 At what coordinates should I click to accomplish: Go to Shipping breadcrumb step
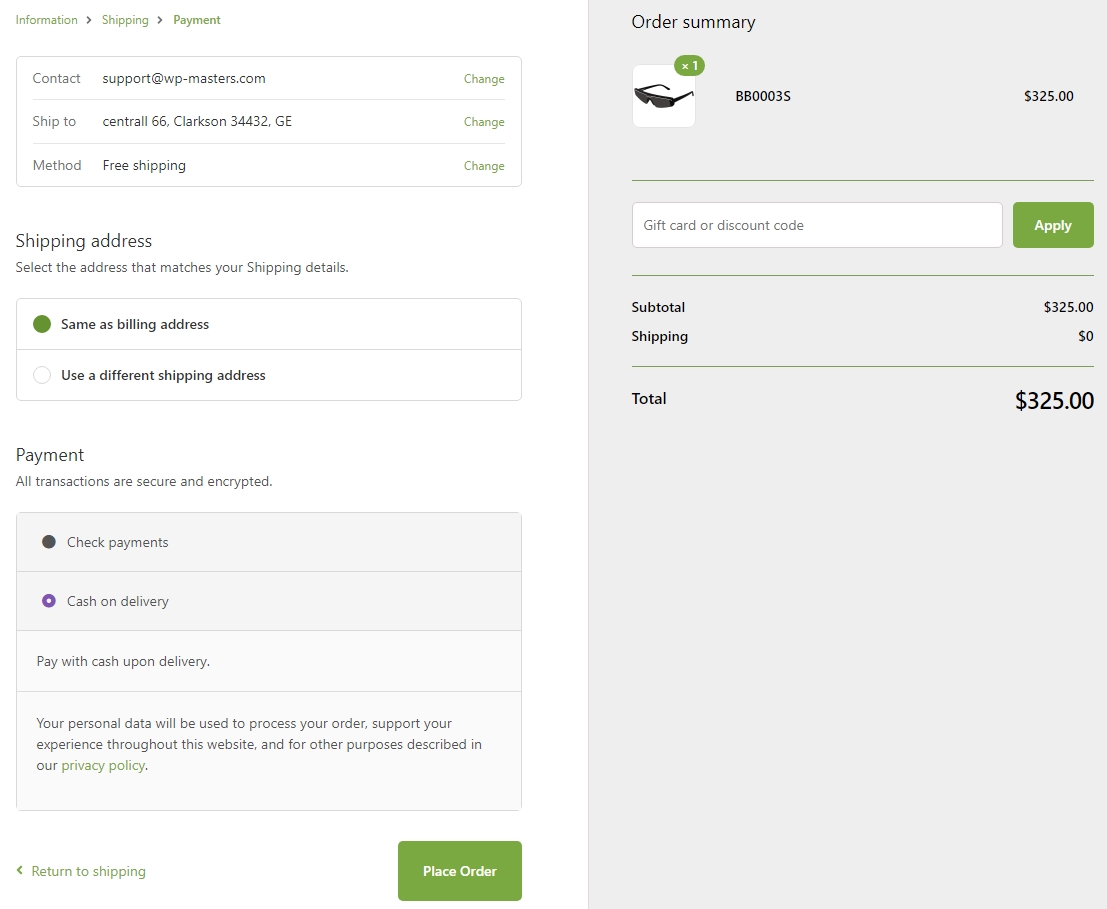click(125, 20)
